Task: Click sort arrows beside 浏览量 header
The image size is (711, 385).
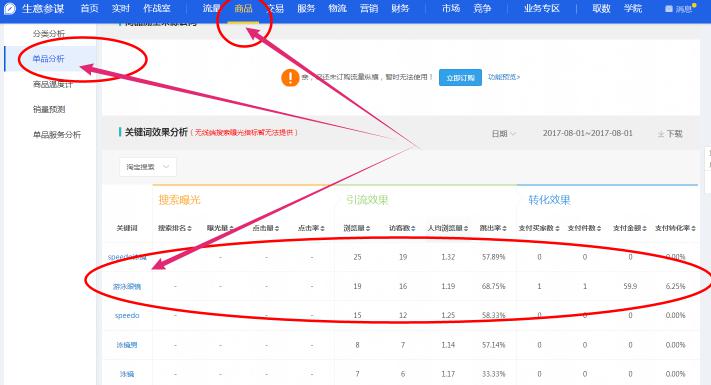Action: coord(368,228)
